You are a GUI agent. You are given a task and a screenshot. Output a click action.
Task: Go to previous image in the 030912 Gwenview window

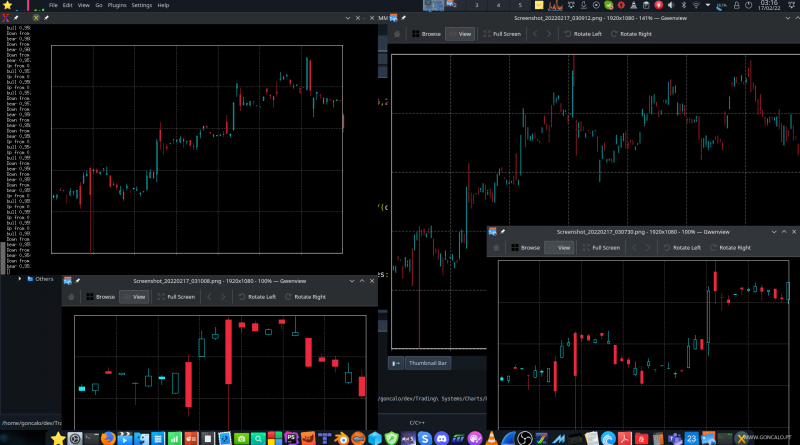pos(535,33)
